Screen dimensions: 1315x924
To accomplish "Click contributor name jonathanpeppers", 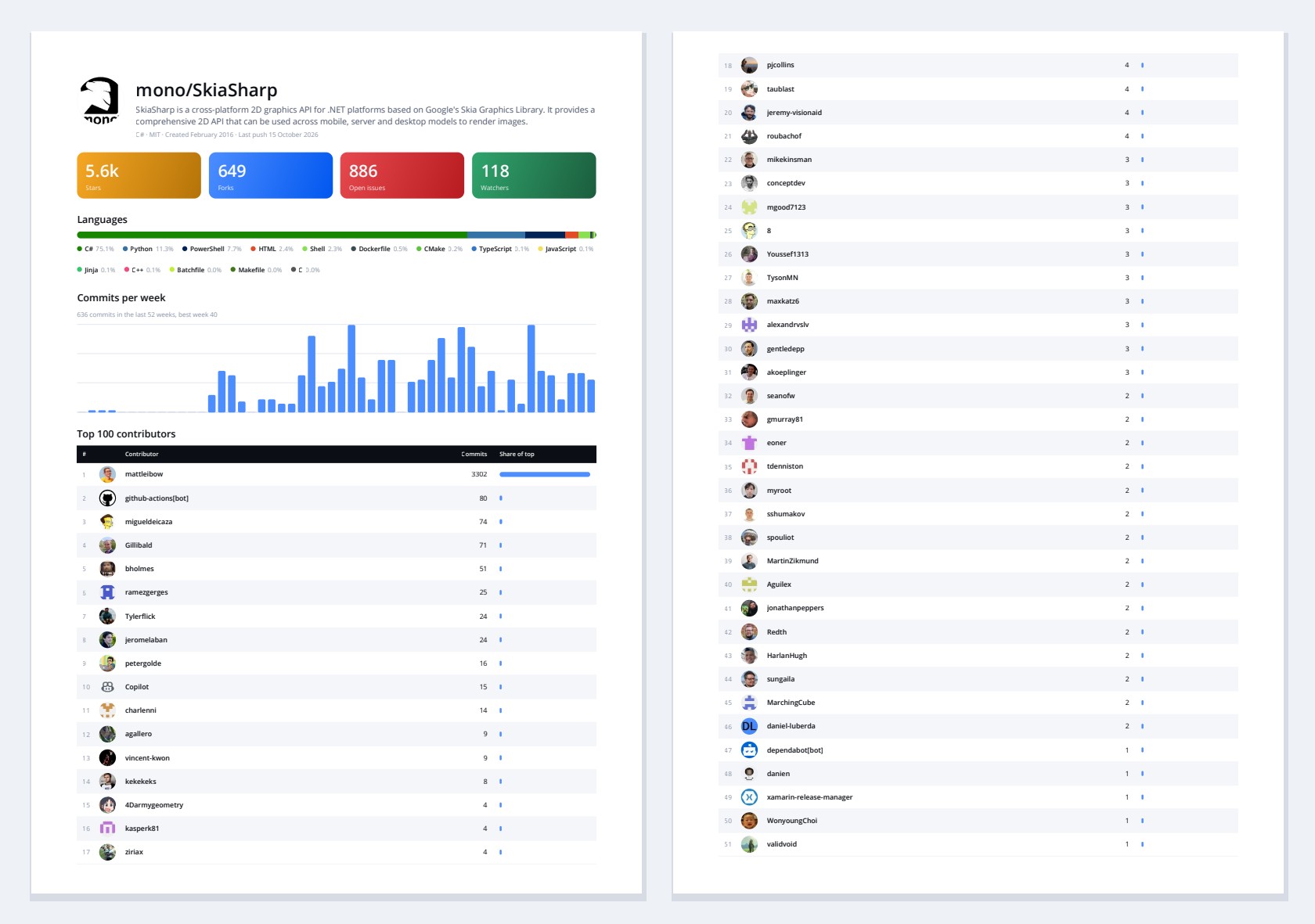I will [x=795, y=608].
